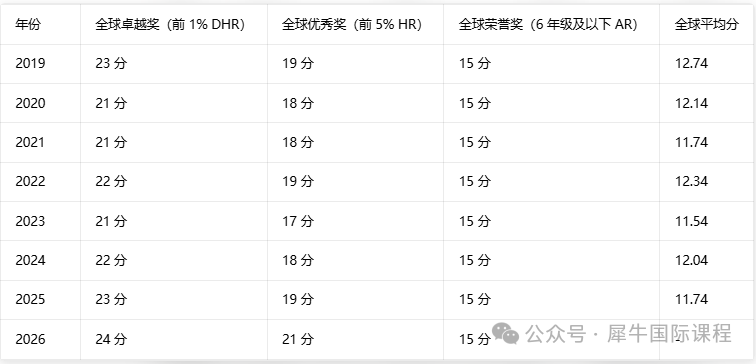Image resolution: width=756 pixels, height=364 pixels.
Task: Click the WeChat logo icon in watermark
Action: [x=505, y=334]
